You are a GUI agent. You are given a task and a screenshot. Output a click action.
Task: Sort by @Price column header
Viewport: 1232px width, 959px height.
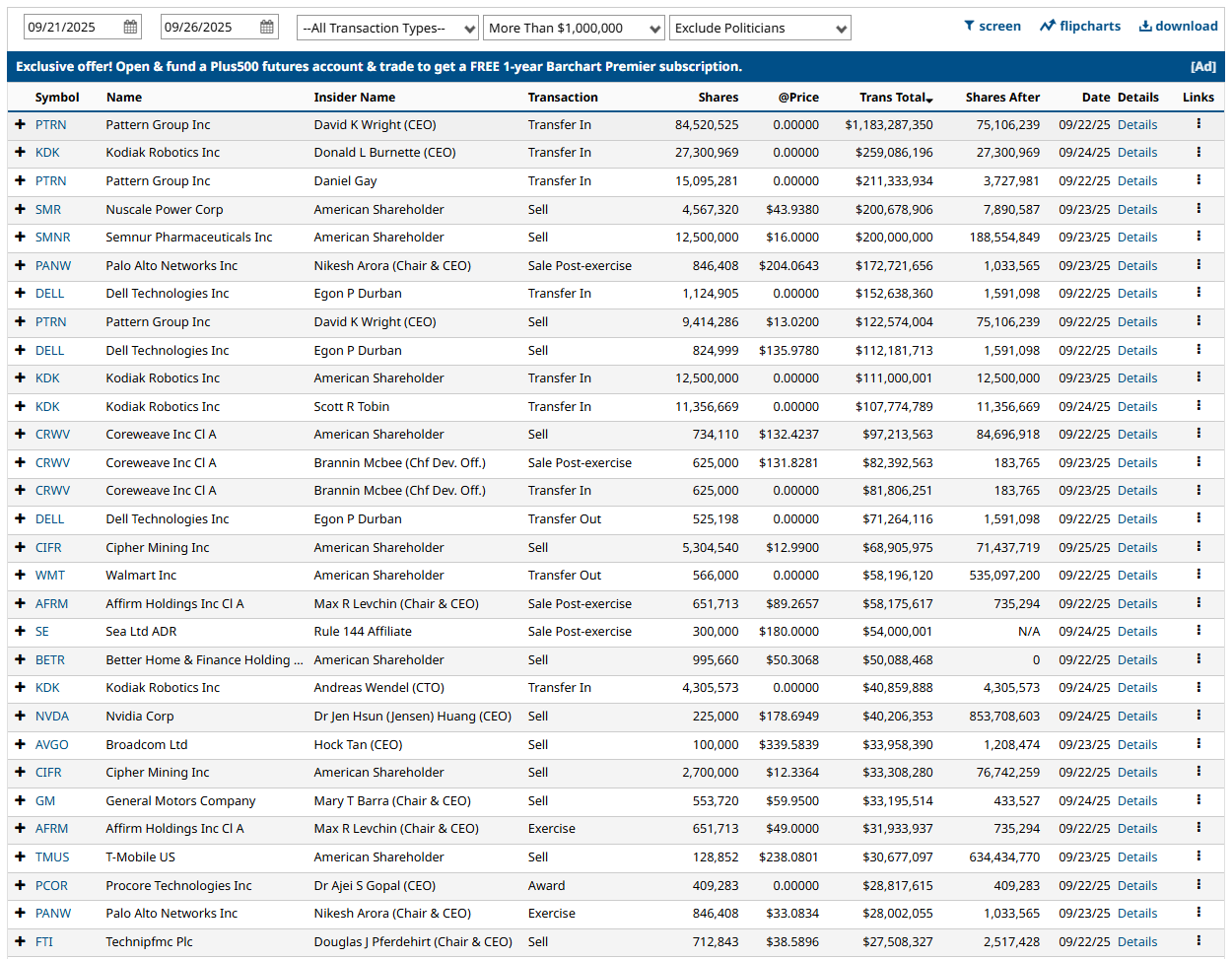pyautogui.click(x=798, y=97)
